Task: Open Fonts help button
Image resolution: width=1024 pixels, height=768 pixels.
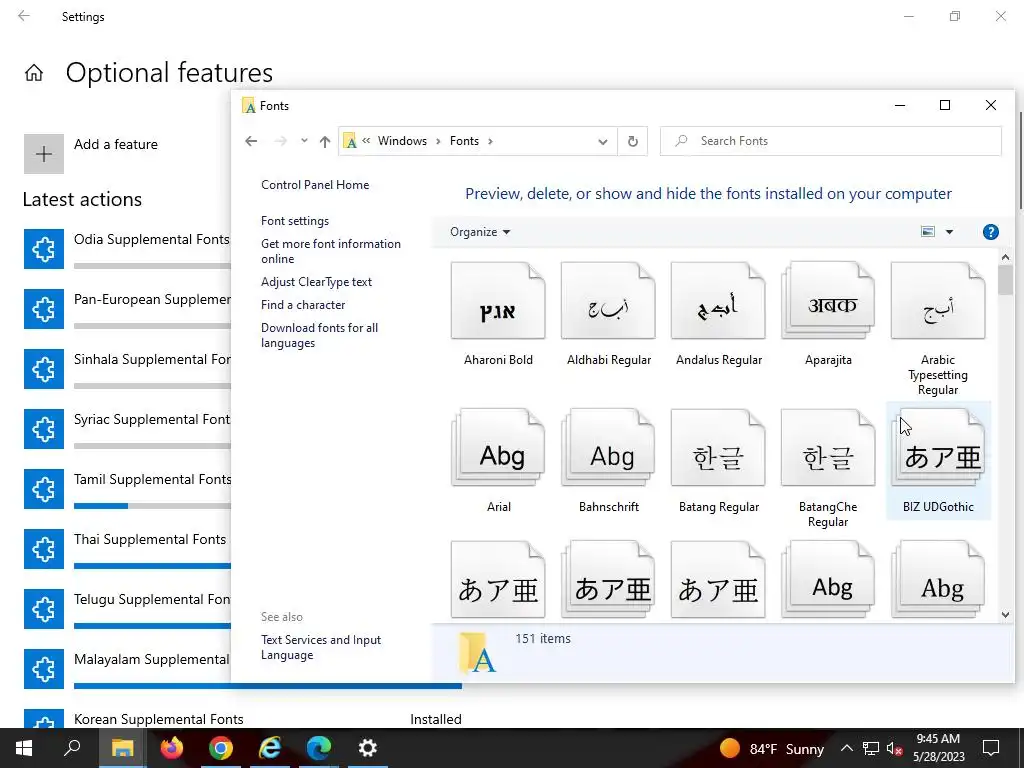Action: pos(990,232)
